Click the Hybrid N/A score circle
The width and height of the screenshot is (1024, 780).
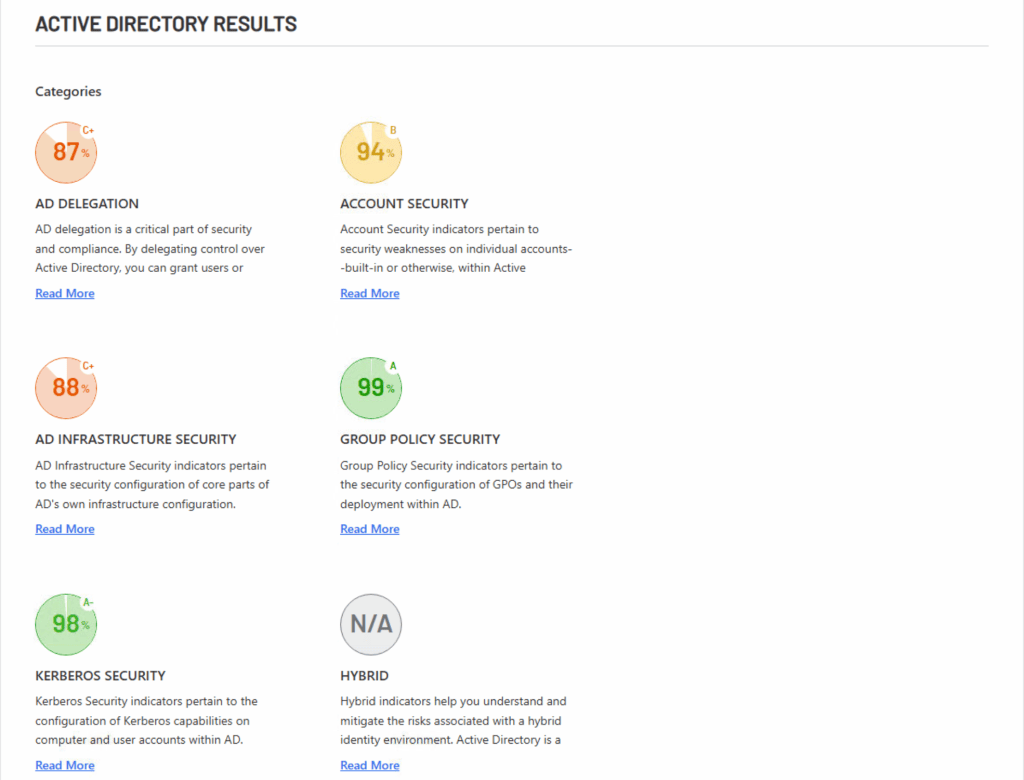click(x=371, y=624)
